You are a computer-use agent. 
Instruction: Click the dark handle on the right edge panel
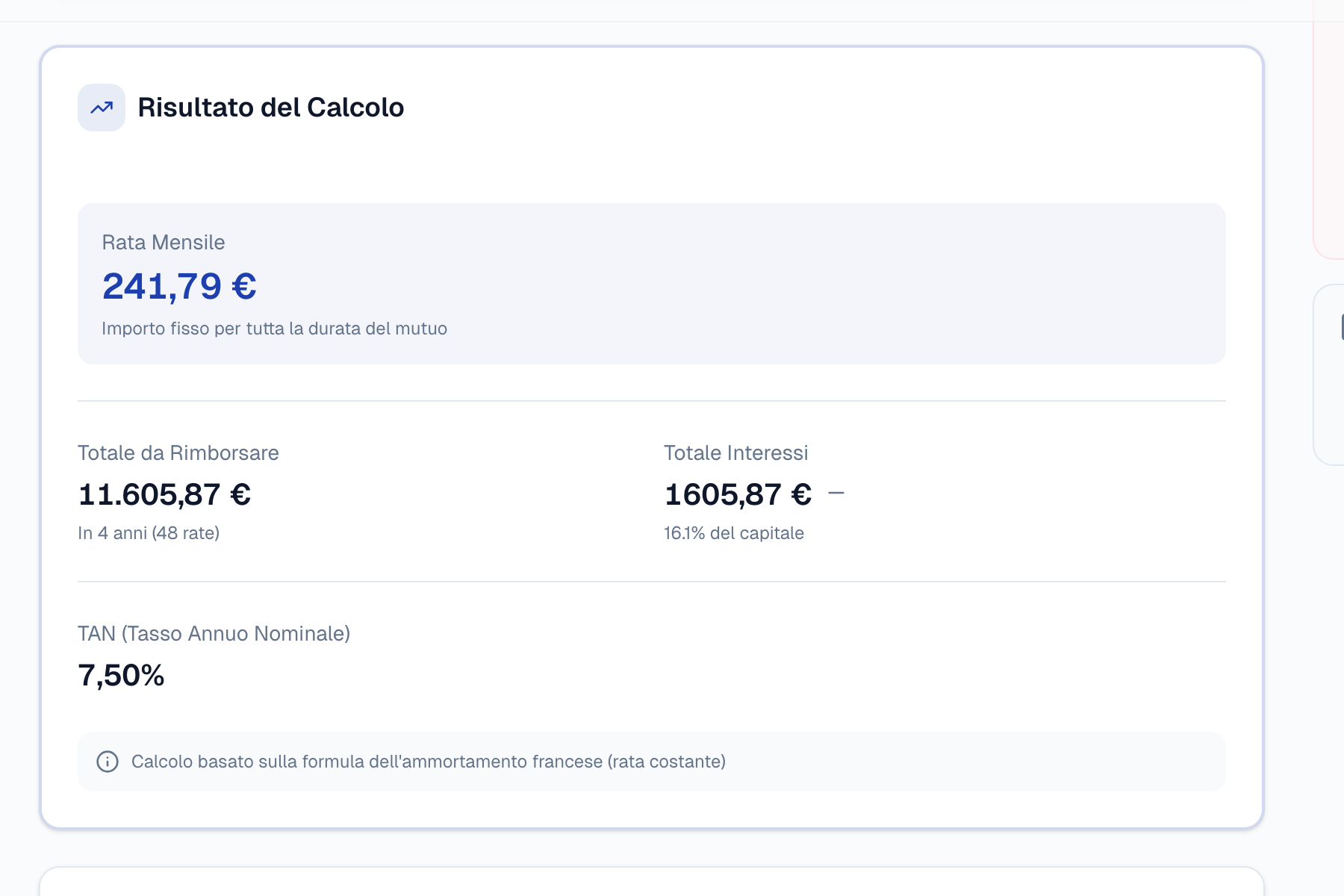point(1341,326)
